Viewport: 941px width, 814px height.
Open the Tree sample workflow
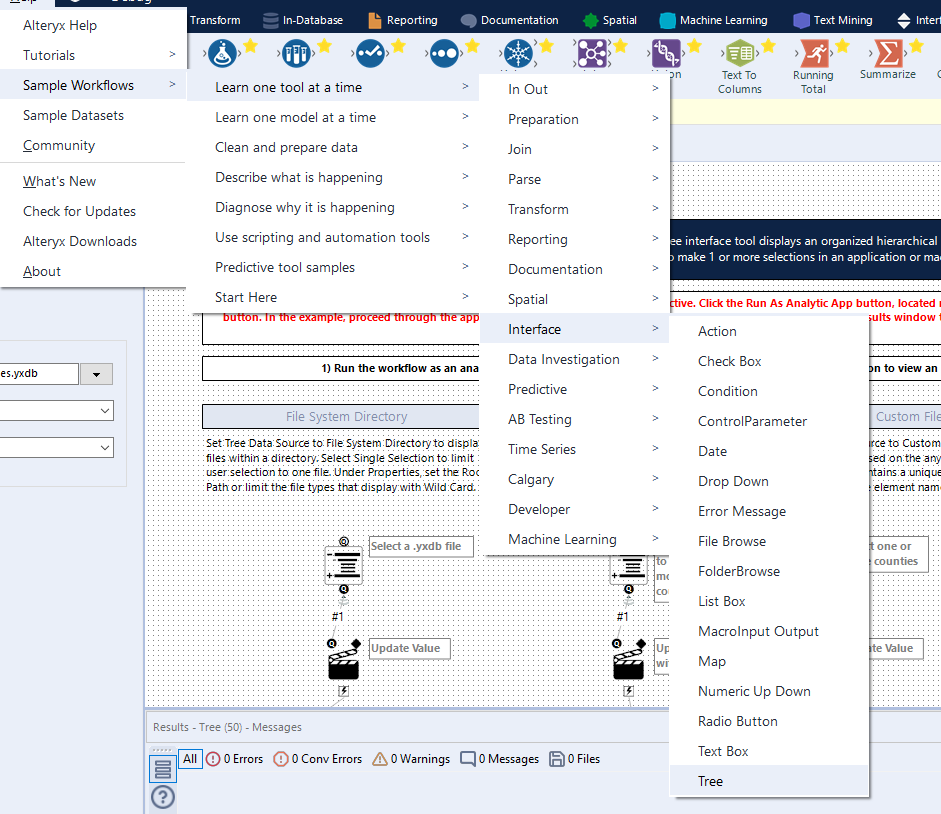[x=769, y=781]
